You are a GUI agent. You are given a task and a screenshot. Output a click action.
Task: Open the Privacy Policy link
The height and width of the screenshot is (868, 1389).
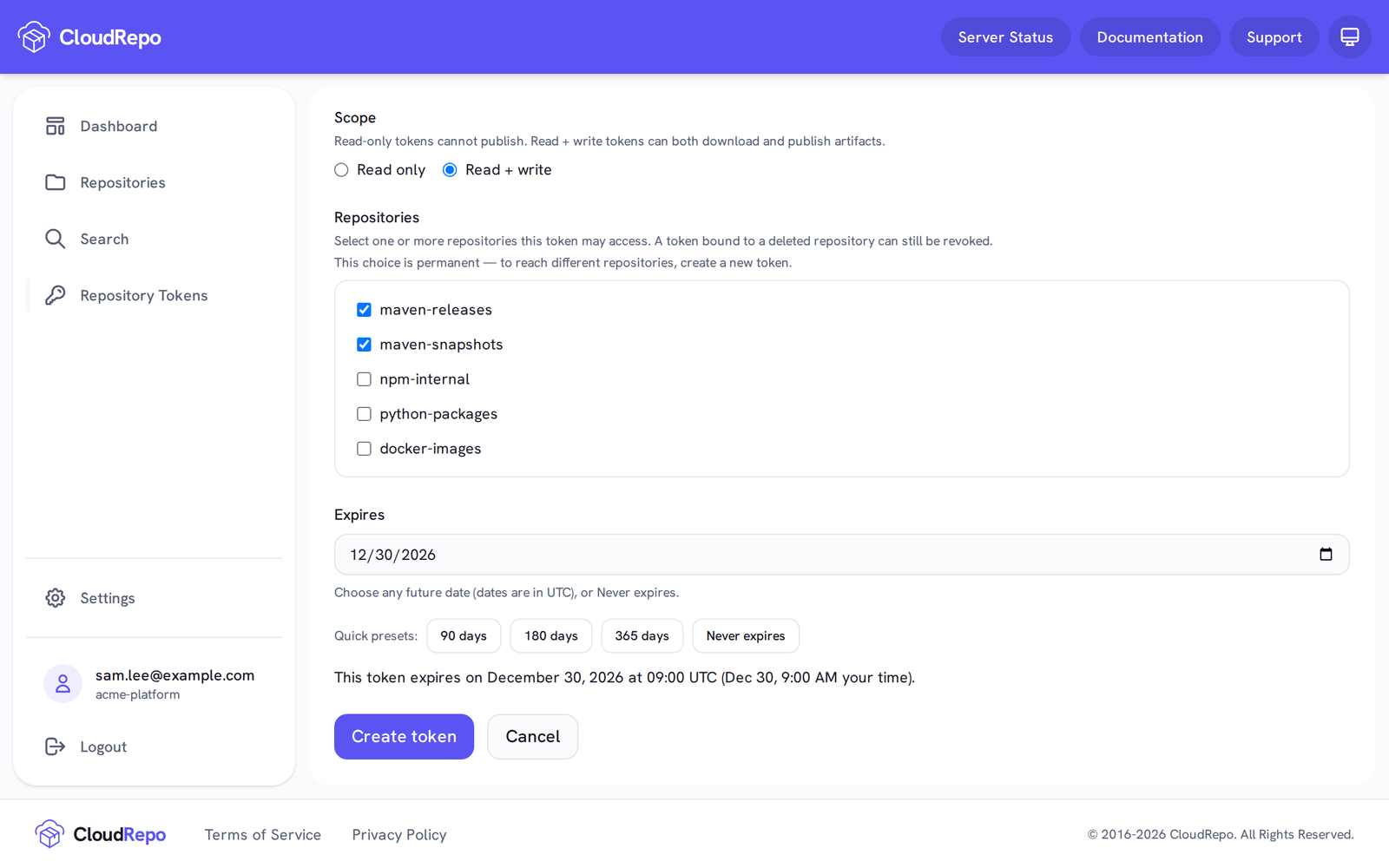[x=399, y=835]
